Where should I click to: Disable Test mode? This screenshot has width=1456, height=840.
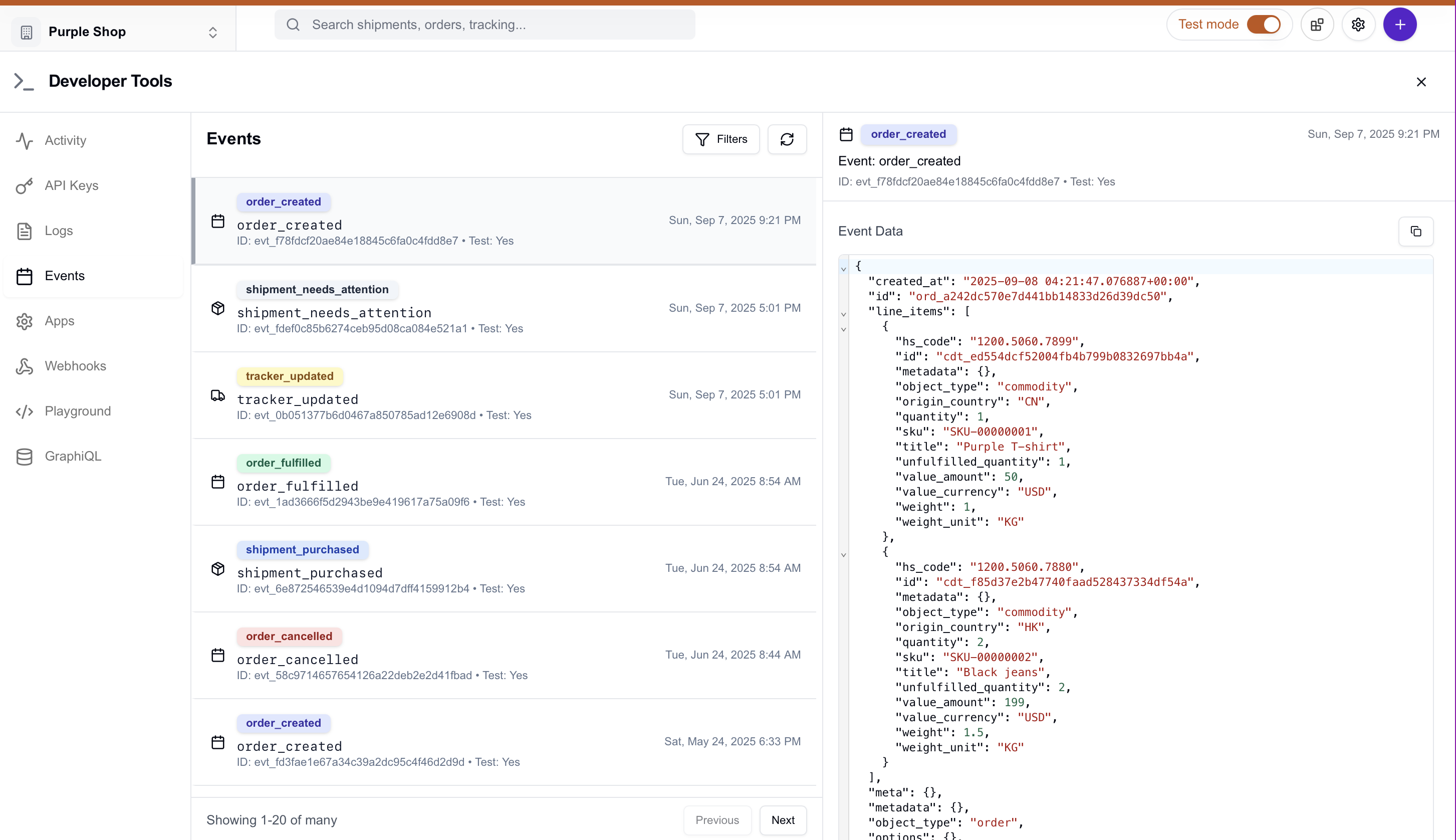click(1264, 24)
